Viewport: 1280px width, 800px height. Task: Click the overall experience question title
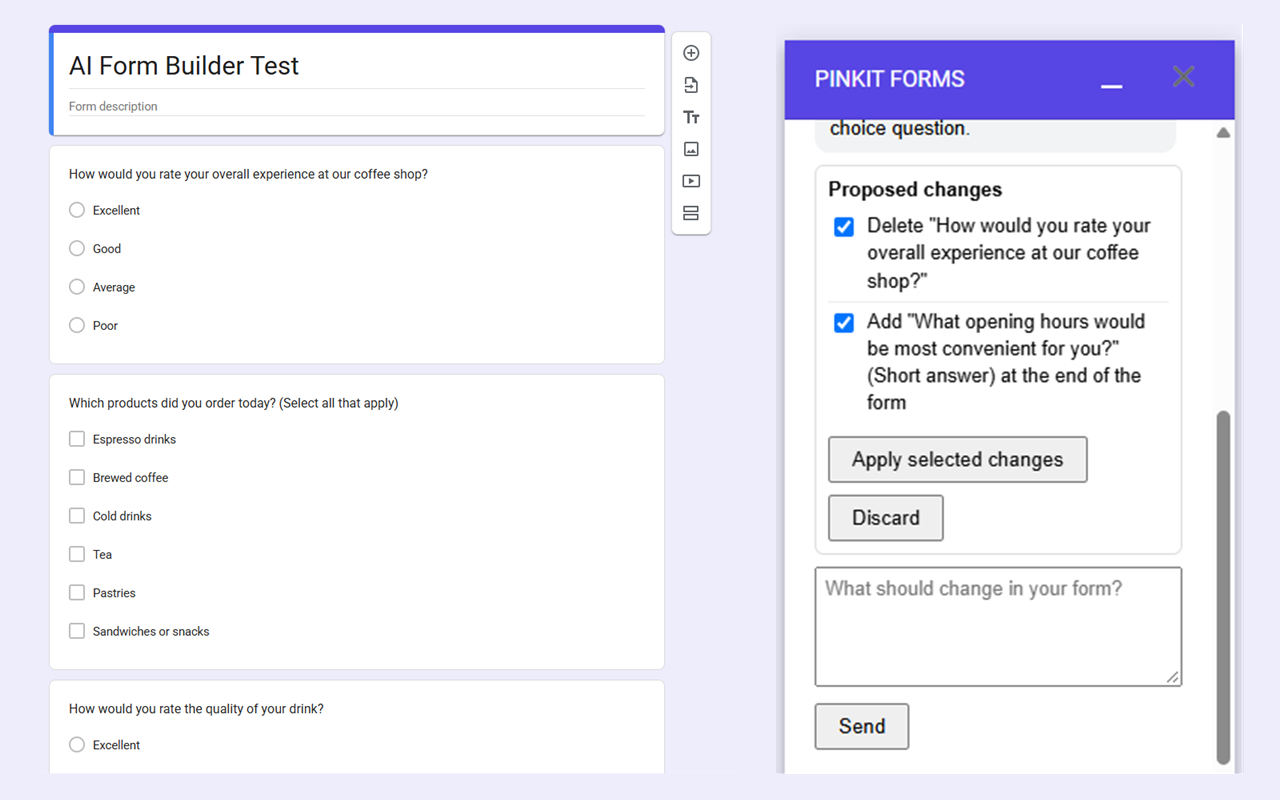248,174
